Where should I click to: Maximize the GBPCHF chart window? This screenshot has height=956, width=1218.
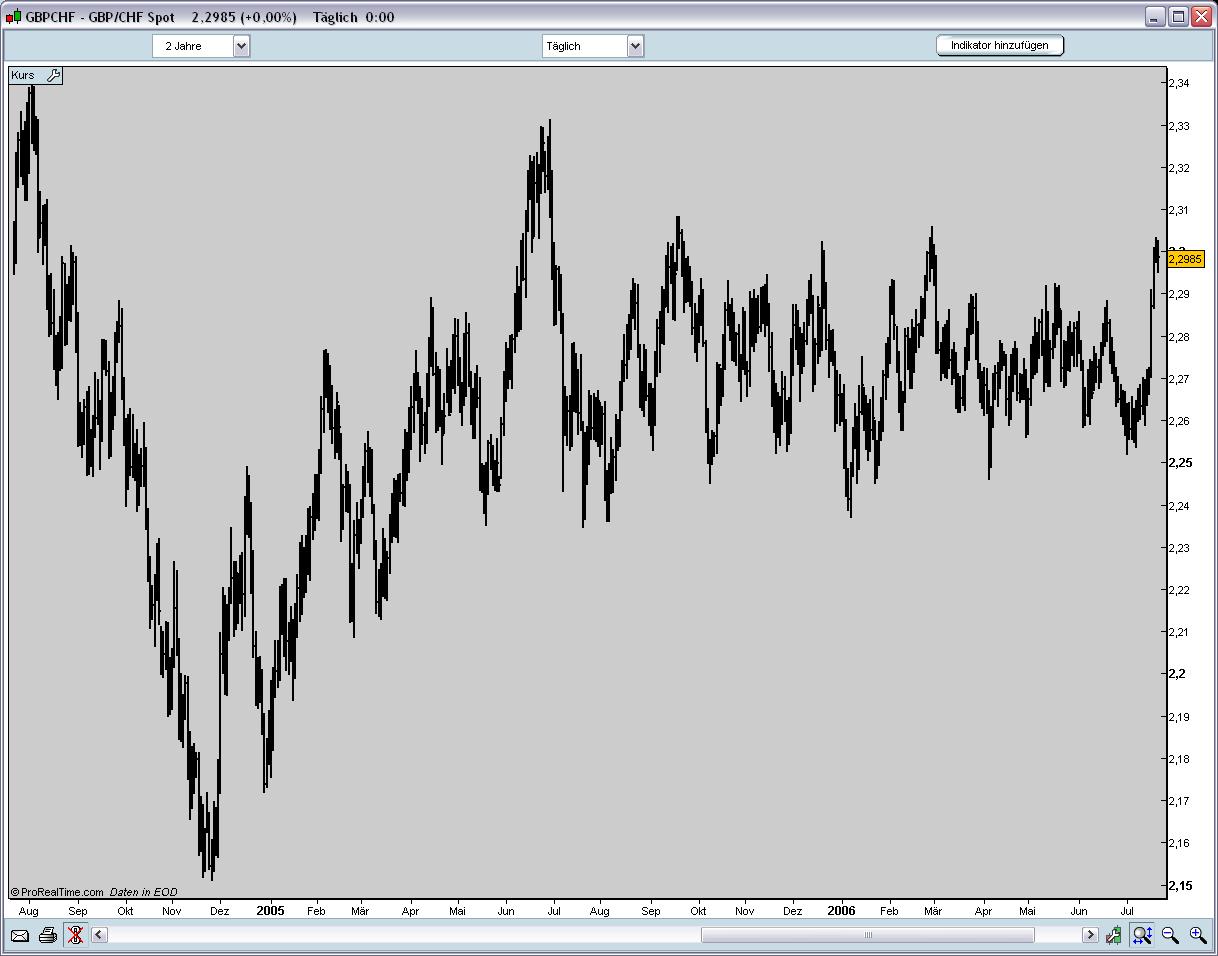(x=1178, y=16)
